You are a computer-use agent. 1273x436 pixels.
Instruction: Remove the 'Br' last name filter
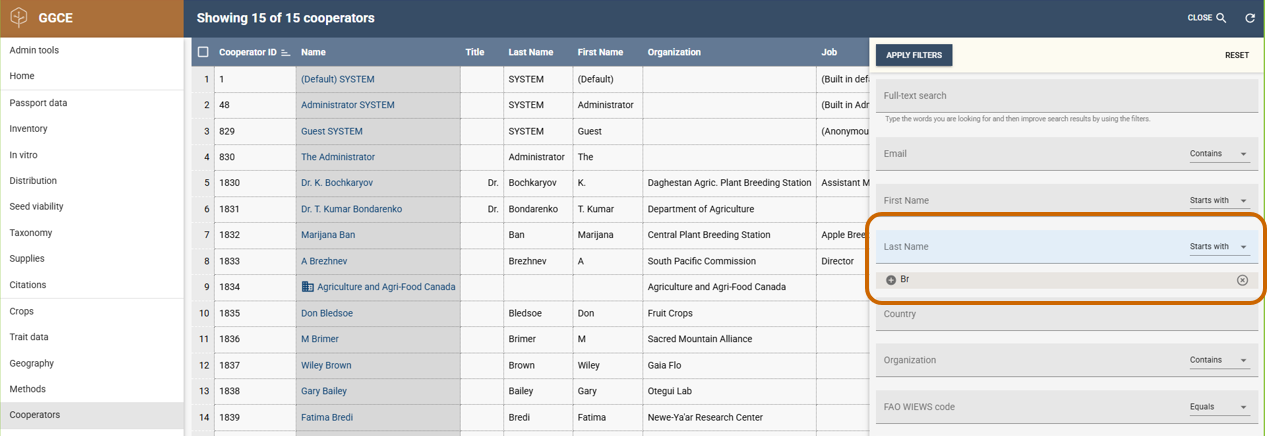click(x=1242, y=280)
